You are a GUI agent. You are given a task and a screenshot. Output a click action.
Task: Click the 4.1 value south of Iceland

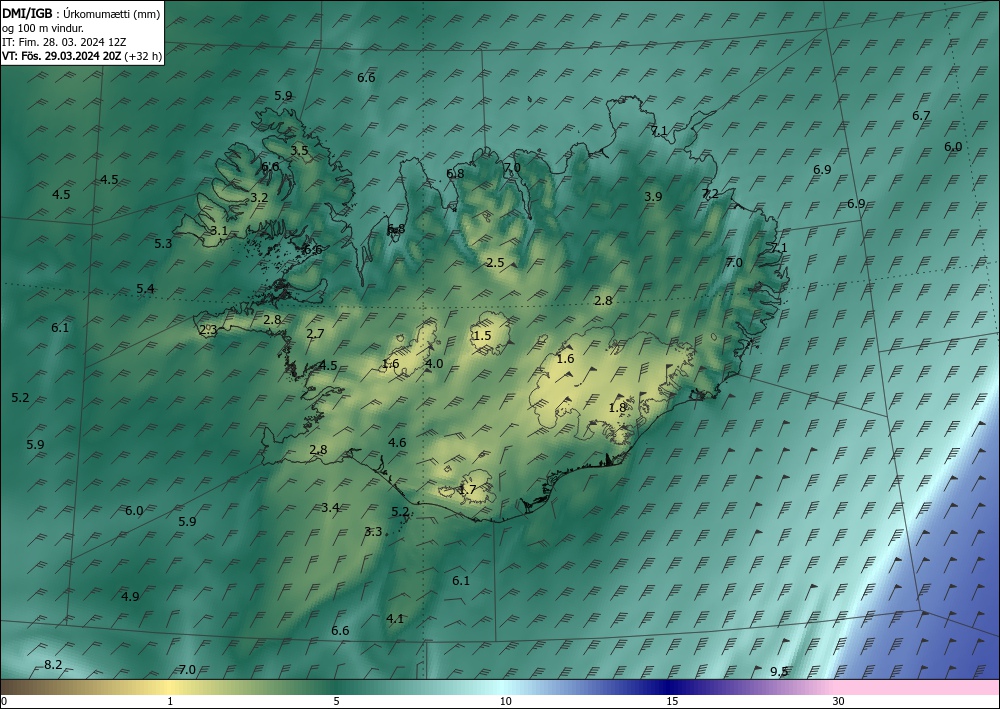pos(395,618)
